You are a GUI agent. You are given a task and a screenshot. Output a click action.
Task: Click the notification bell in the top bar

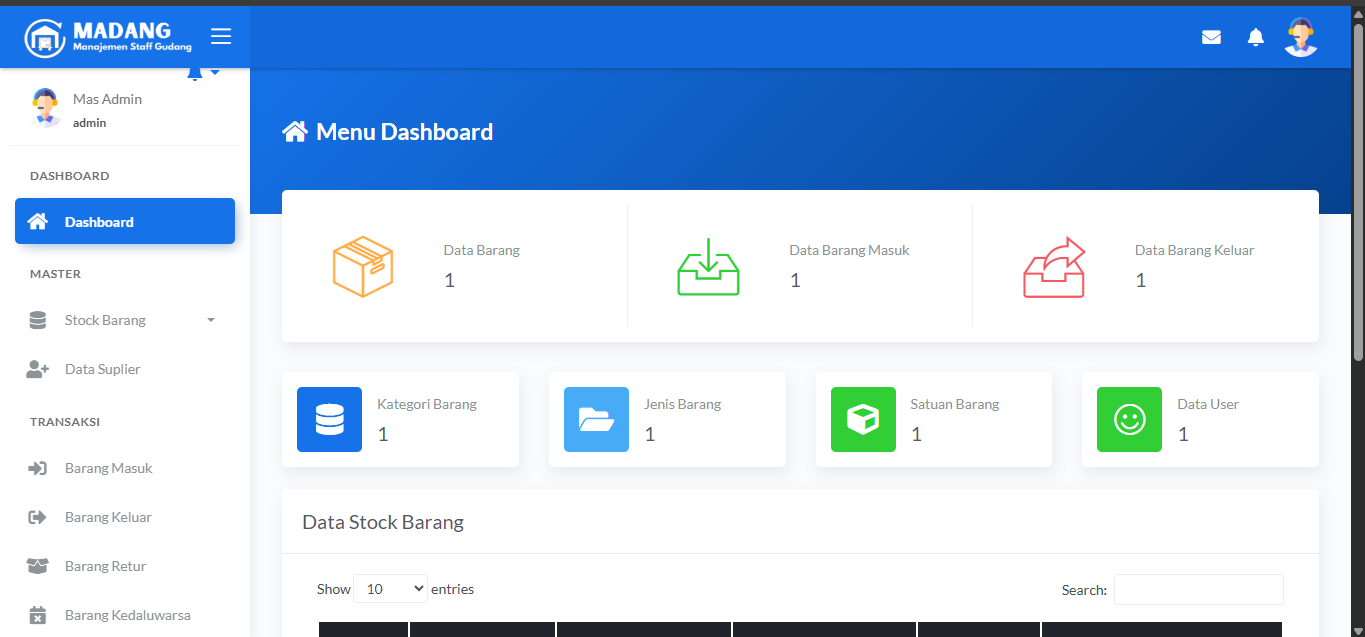click(1255, 37)
